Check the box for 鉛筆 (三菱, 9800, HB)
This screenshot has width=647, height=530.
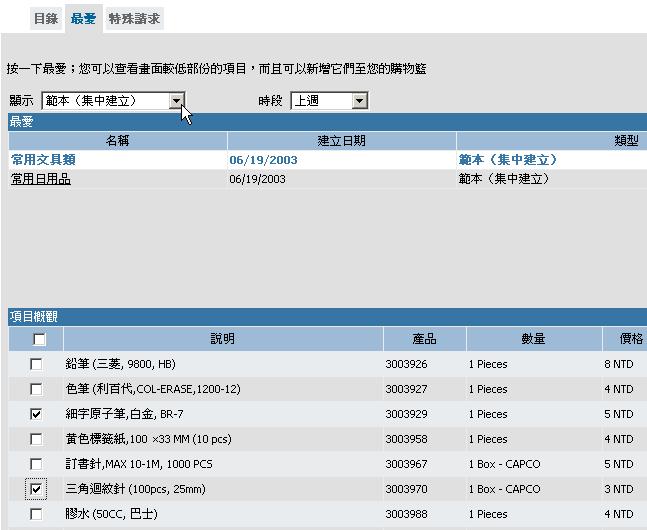[x=37, y=365]
